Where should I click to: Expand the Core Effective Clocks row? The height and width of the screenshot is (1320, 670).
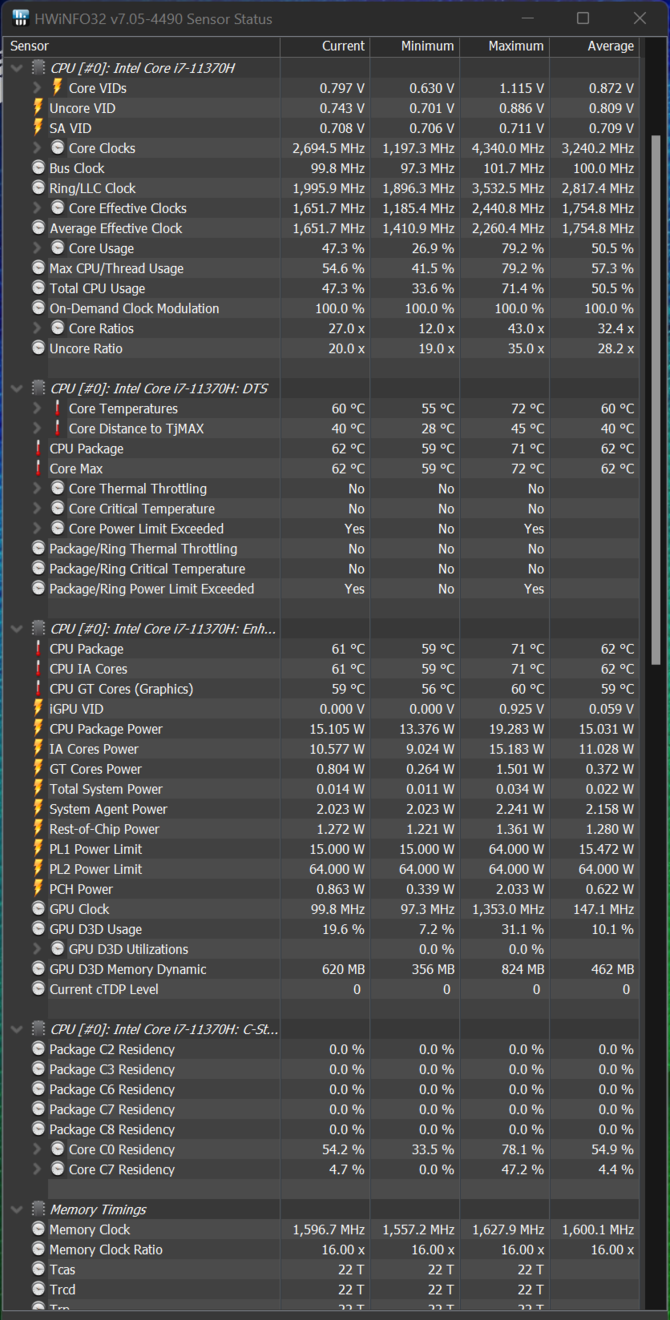click(37, 208)
